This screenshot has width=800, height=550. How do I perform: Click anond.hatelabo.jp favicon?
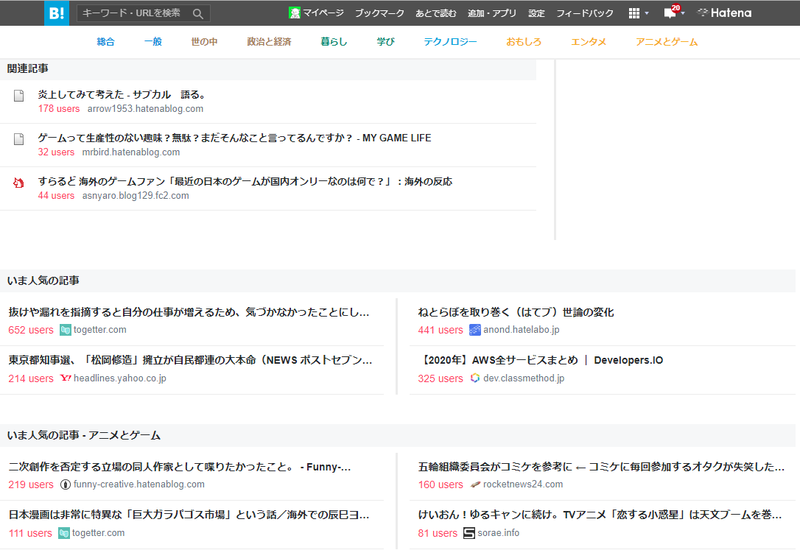coord(475,330)
